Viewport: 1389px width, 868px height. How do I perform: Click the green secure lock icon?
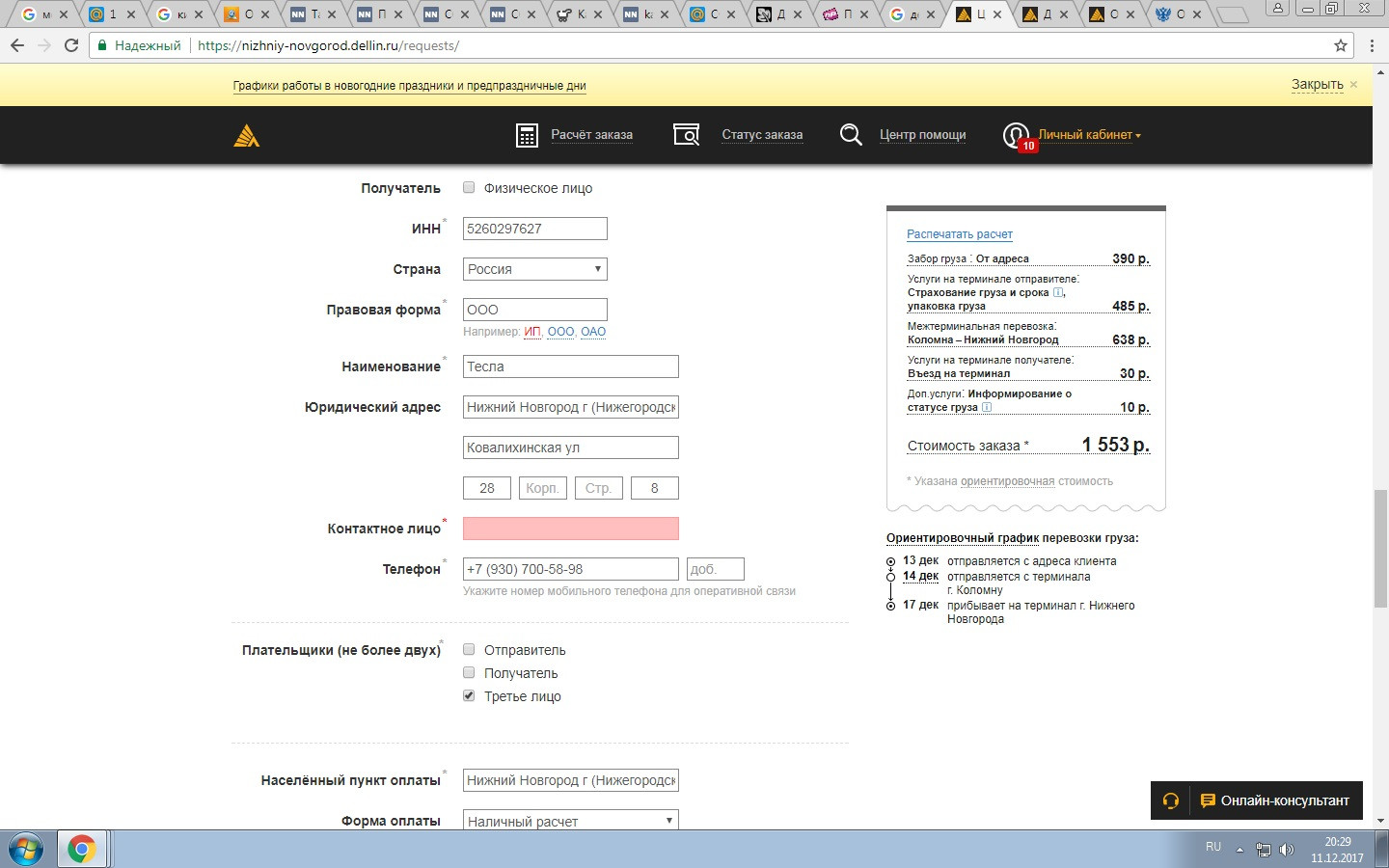pos(102,45)
